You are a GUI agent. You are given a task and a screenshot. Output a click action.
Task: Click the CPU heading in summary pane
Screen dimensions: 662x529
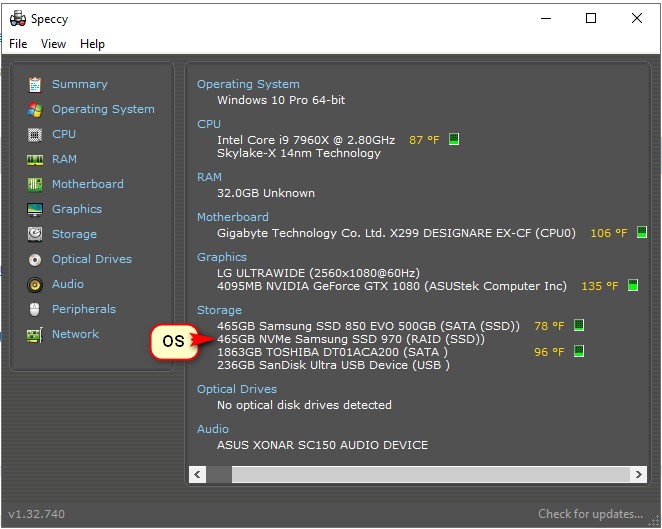[209, 124]
